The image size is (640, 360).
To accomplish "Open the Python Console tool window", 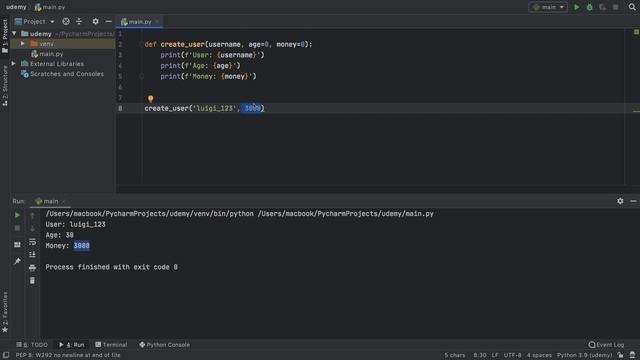I will point(164,344).
